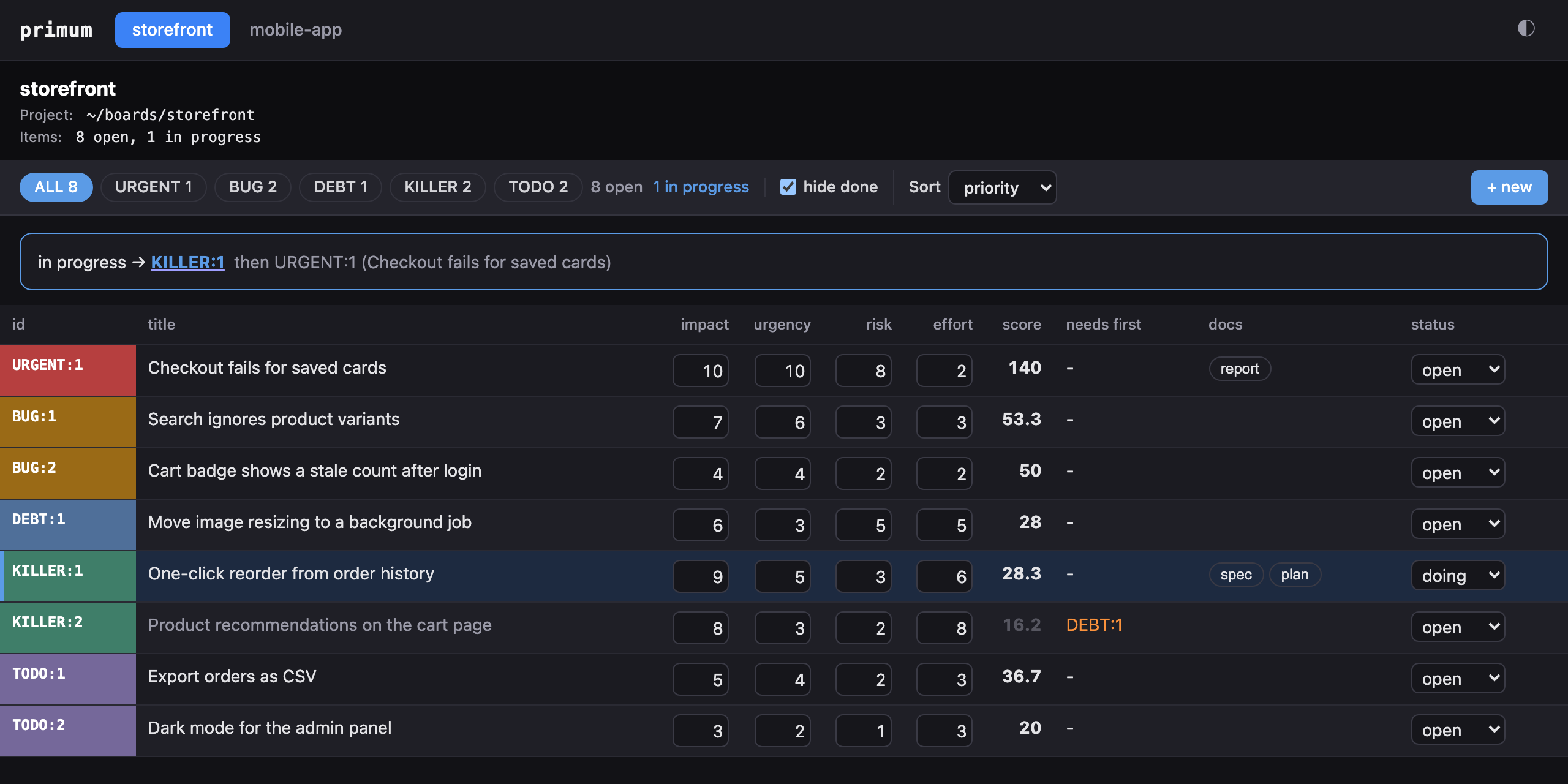Click the DEBT:1 needs-first dependency link
The image size is (1568, 784).
[1094, 625]
